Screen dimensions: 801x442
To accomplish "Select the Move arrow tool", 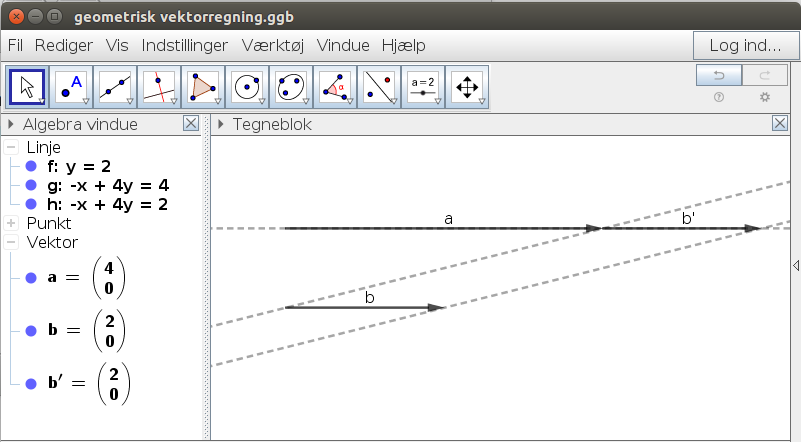I will click(27, 87).
